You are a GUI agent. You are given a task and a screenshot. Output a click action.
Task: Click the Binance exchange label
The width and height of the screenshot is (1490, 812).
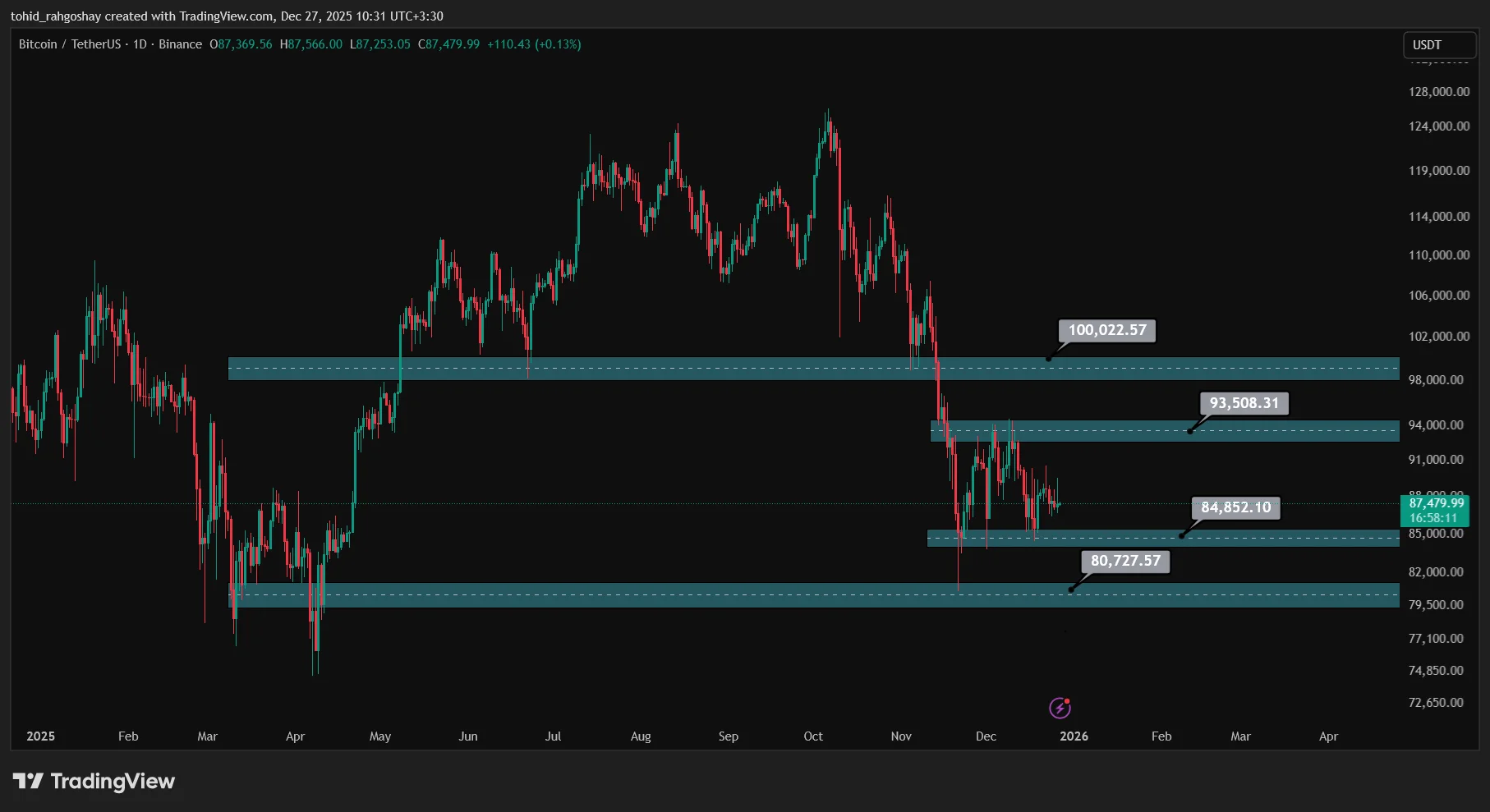click(179, 44)
